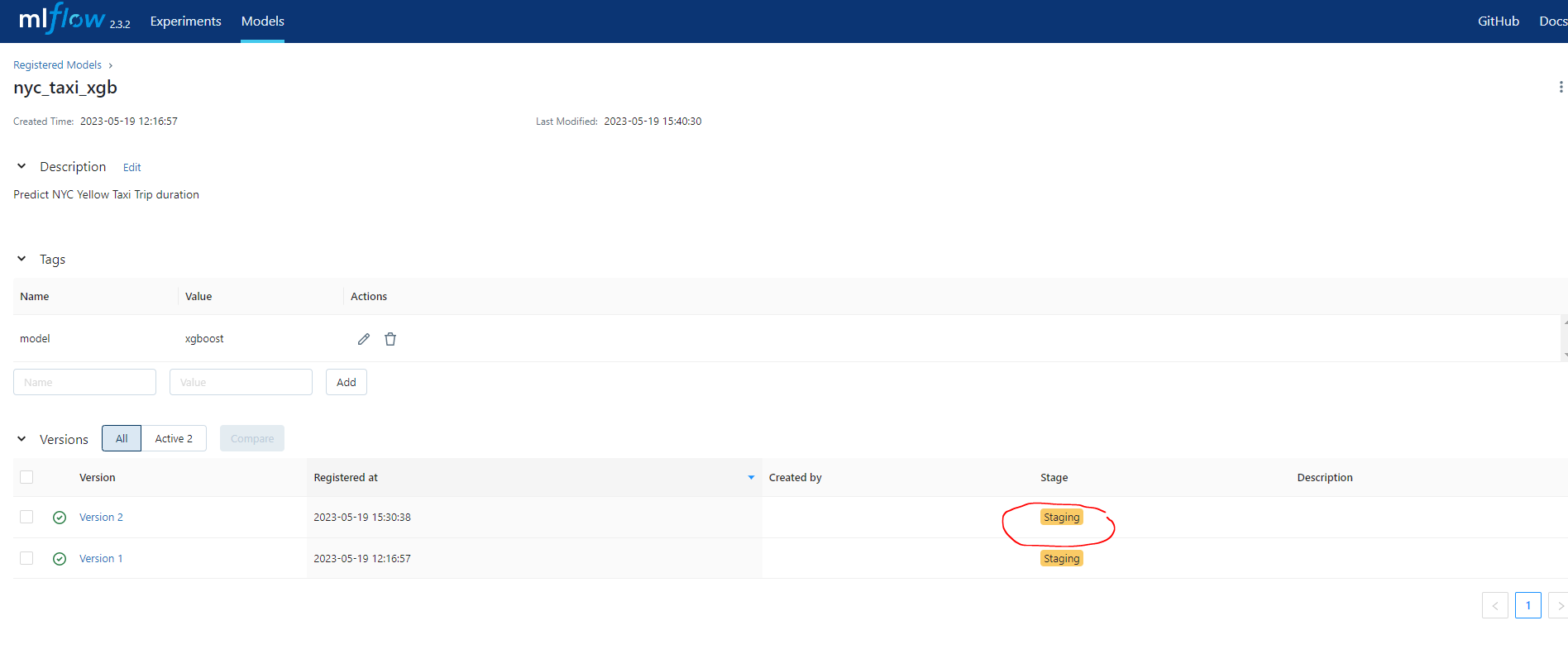Collapse the Description section

click(x=22, y=166)
